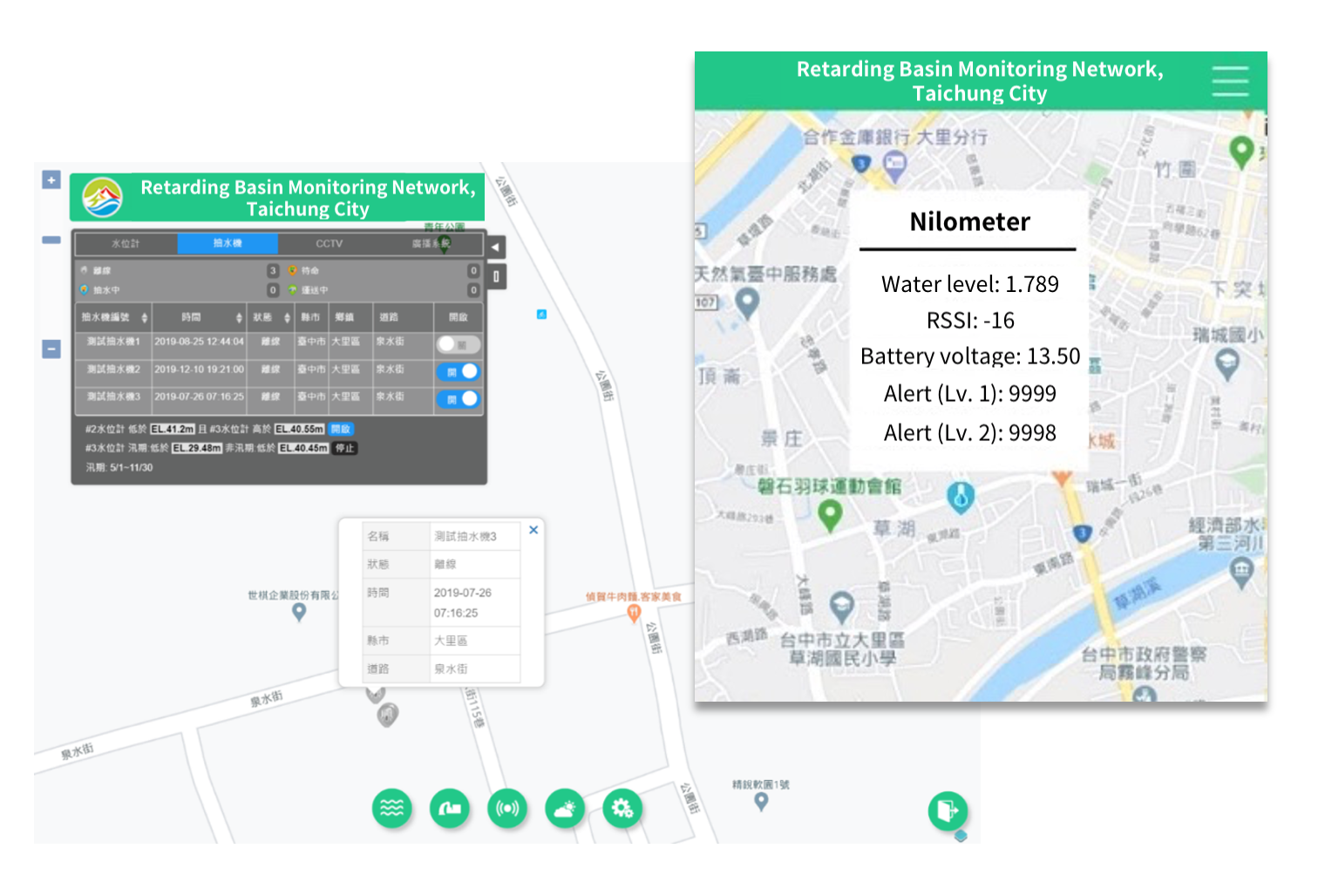The width and height of the screenshot is (1325, 896).
Task: Click the 待命 status marker icon
Action: (x=293, y=270)
